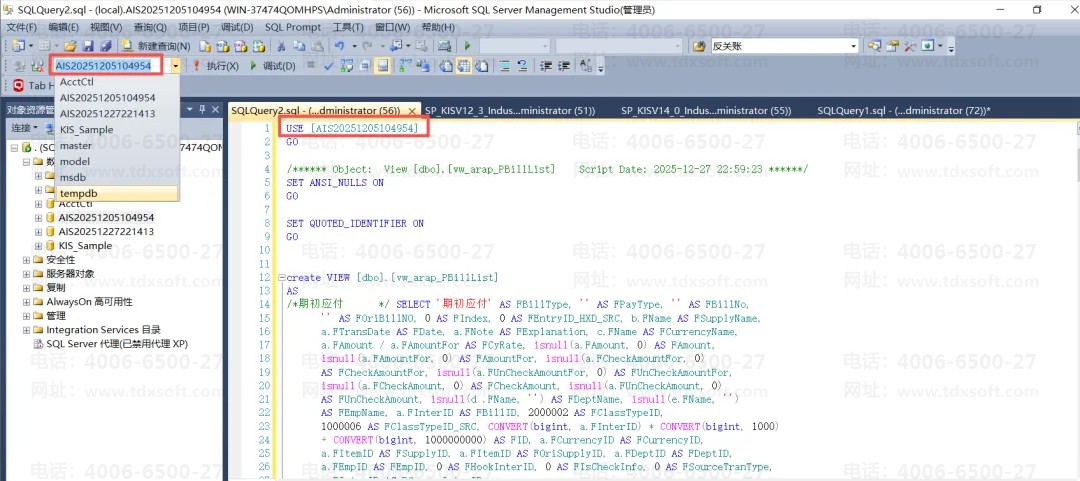Expand the 复制 tree node
Viewport: 1080px width, 481px height.
click(x=26, y=287)
